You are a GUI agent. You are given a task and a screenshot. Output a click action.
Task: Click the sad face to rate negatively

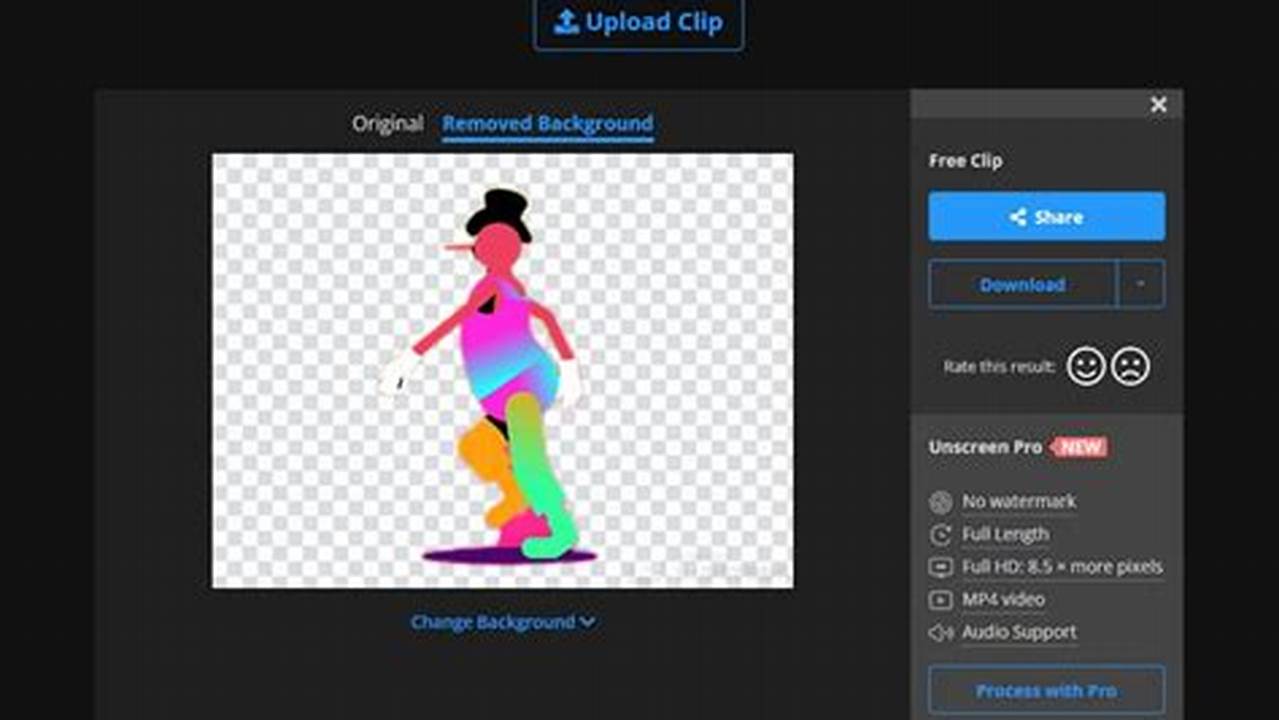pos(1128,366)
